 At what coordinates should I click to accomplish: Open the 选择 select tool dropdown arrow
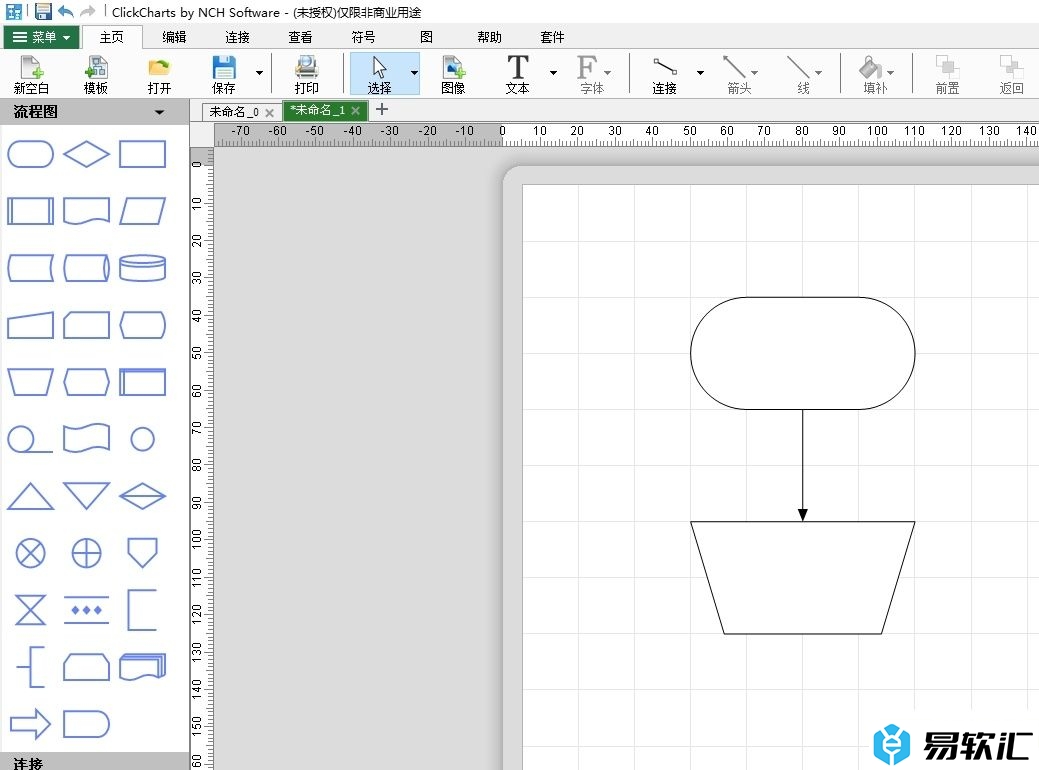[414, 73]
